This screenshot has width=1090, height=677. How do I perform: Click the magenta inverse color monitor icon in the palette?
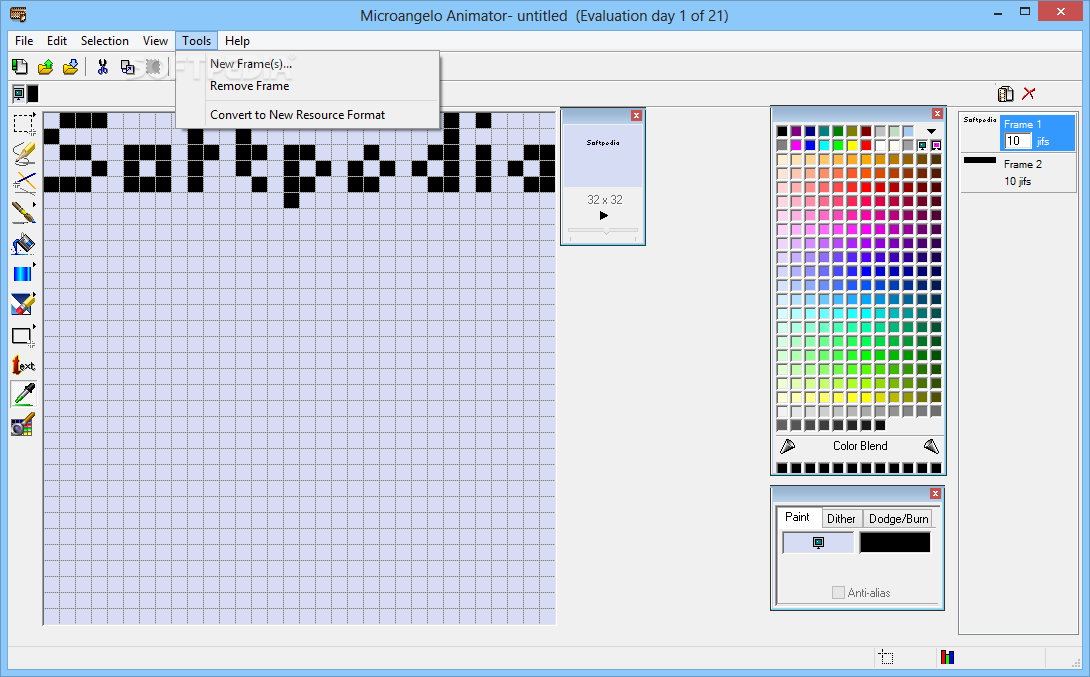(936, 145)
